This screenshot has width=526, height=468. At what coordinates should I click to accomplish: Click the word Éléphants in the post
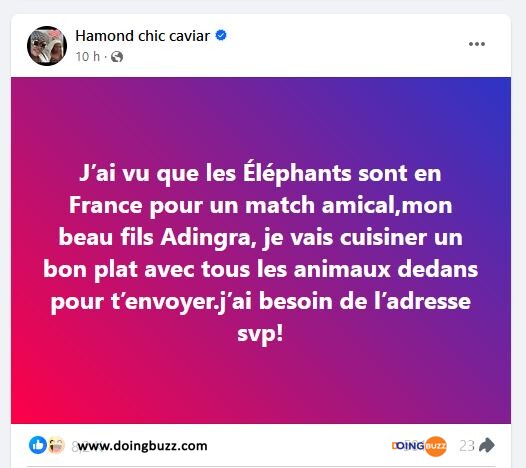tap(297, 172)
